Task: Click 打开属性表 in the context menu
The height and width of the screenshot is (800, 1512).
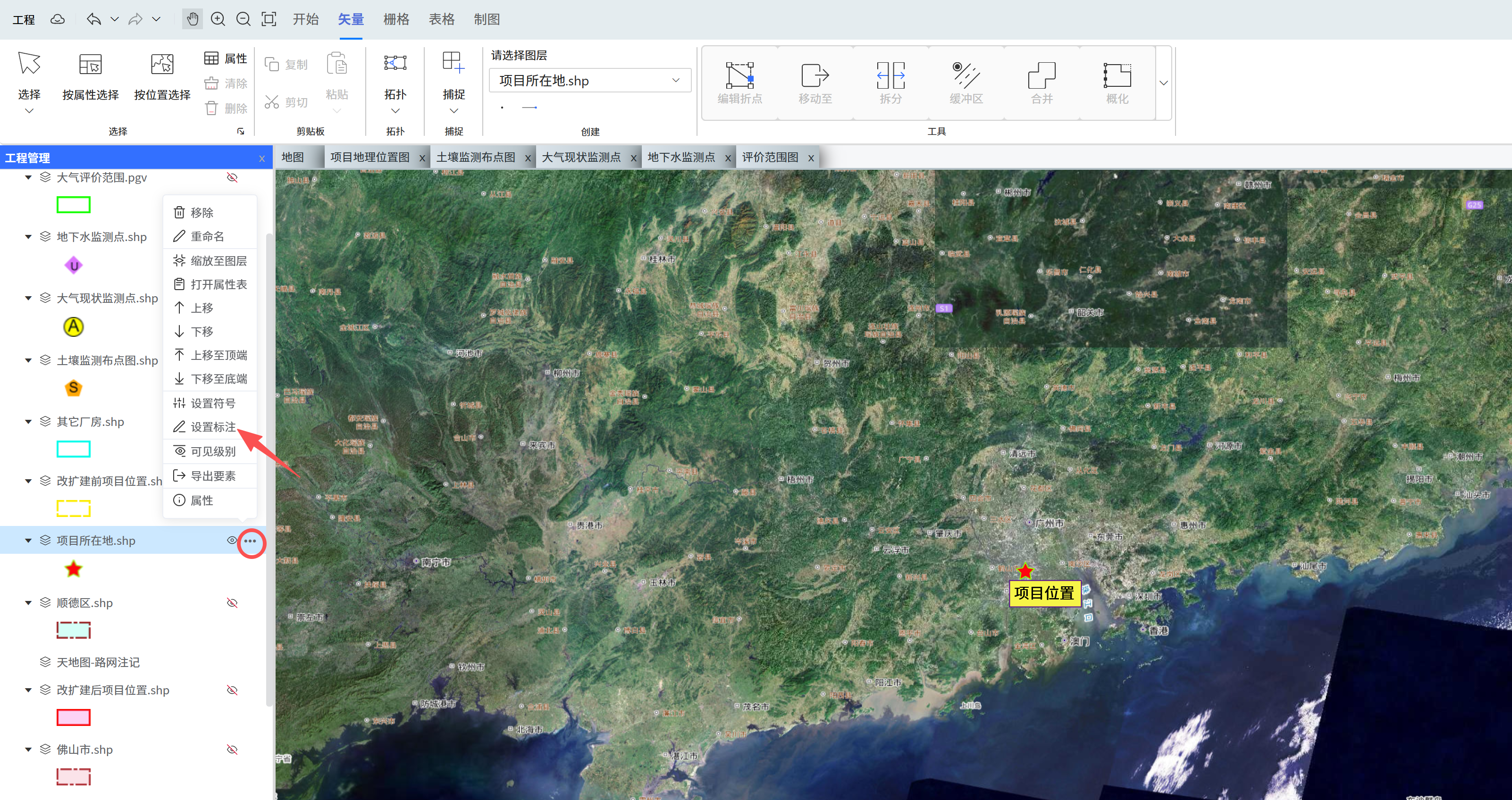Action: pos(218,284)
